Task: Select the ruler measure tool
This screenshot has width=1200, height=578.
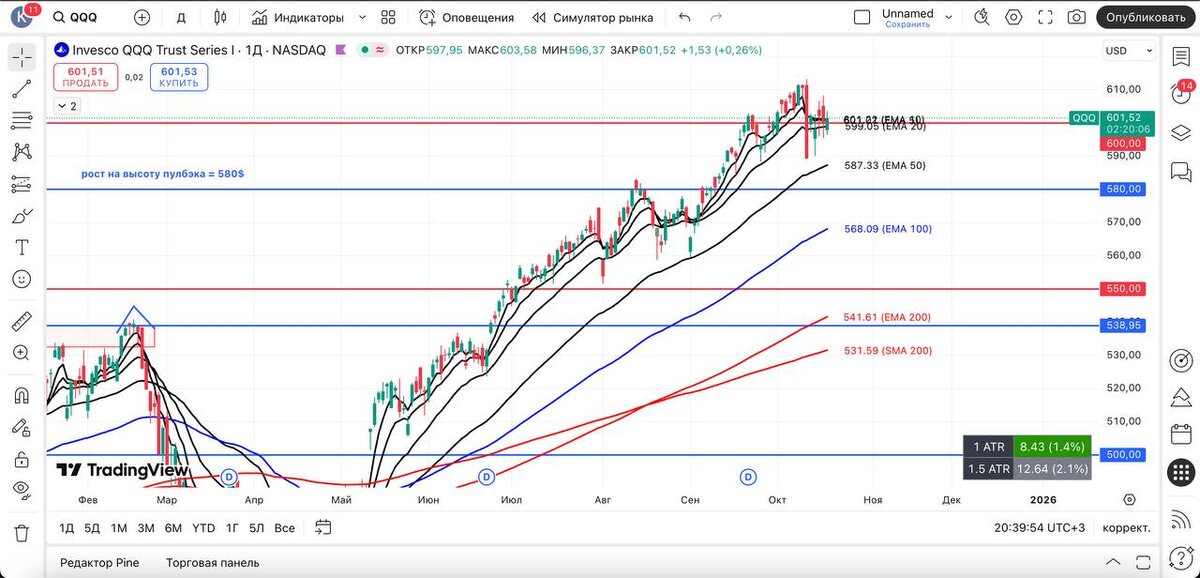Action: tap(21, 322)
